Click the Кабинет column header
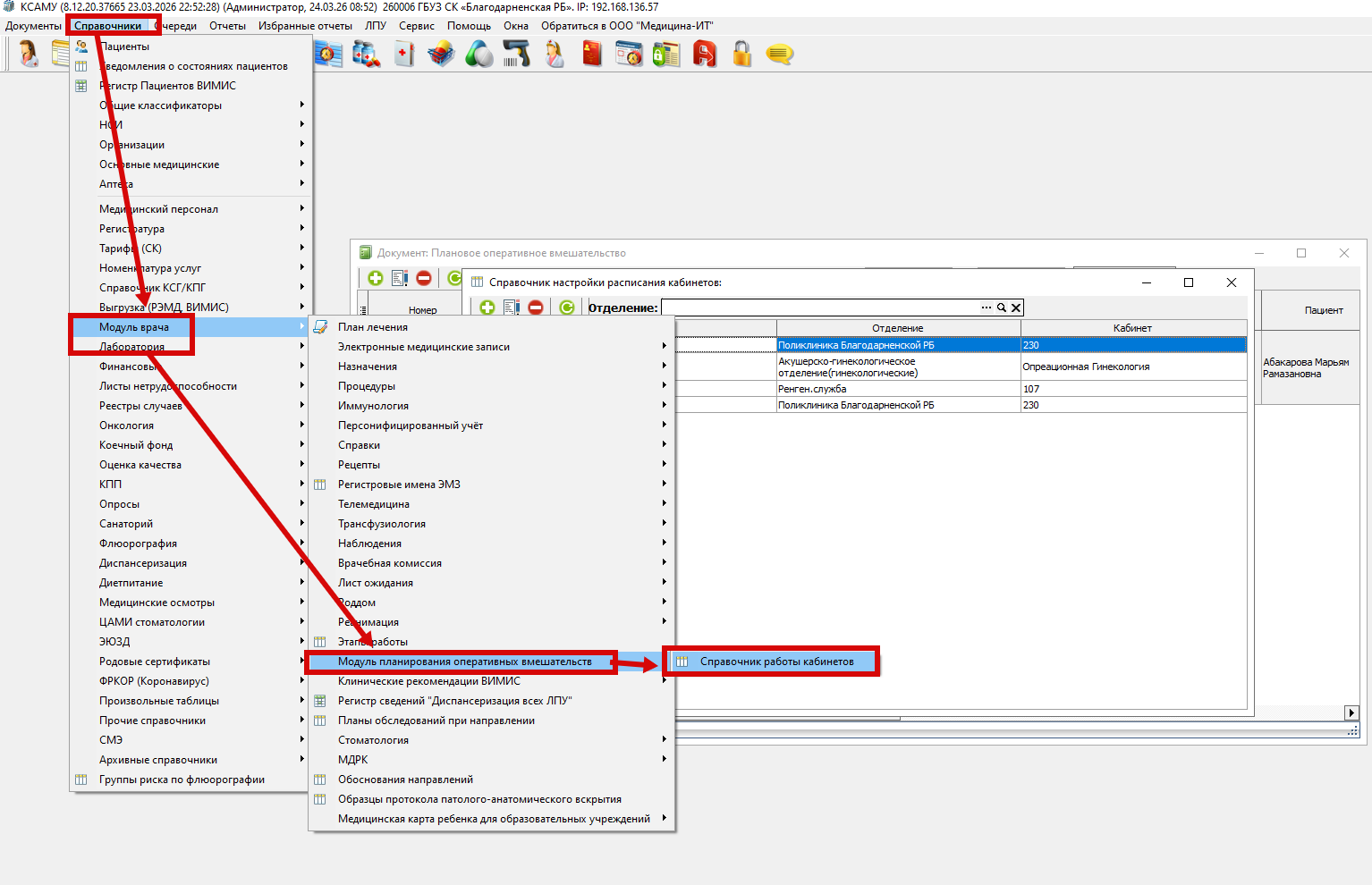1372x885 pixels. point(1132,328)
